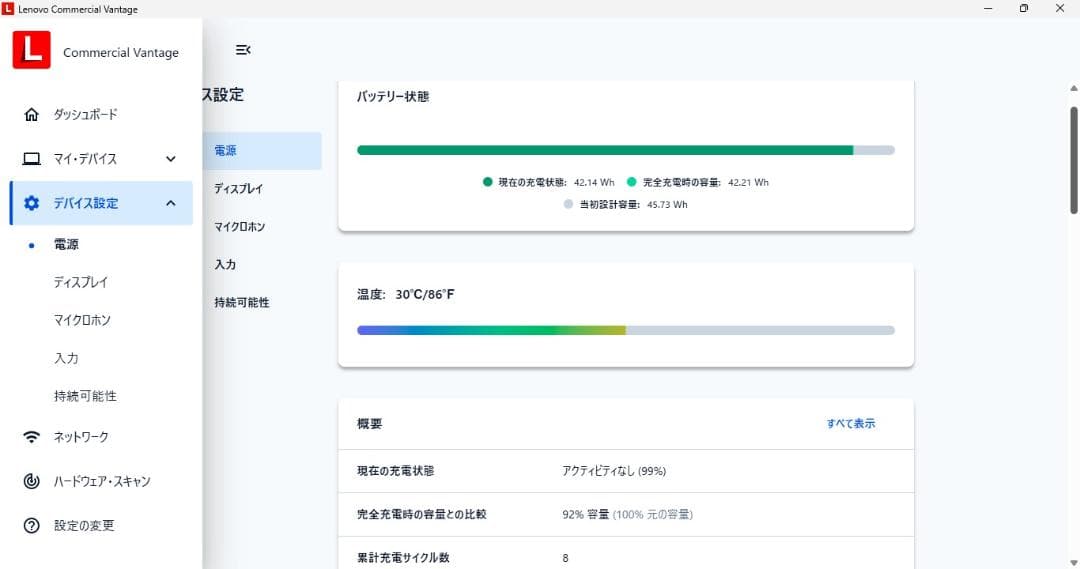This screenshot has height=569, width=1080.
Task: Select マイクロホン under デバイス設定 in sidebar
Action: (82, 320)
